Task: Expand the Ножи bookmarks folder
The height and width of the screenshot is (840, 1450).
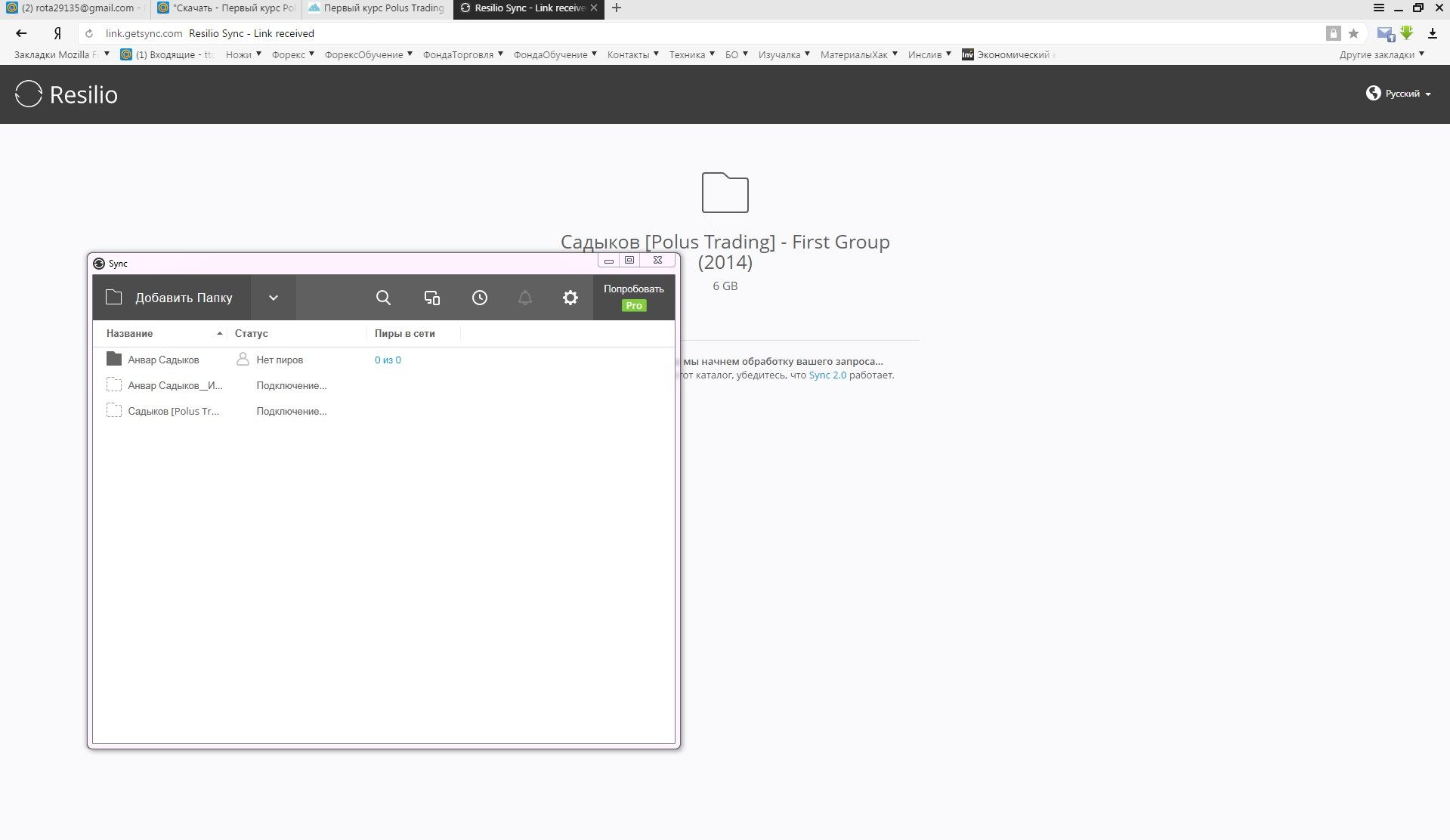Action: pos(243,54)
